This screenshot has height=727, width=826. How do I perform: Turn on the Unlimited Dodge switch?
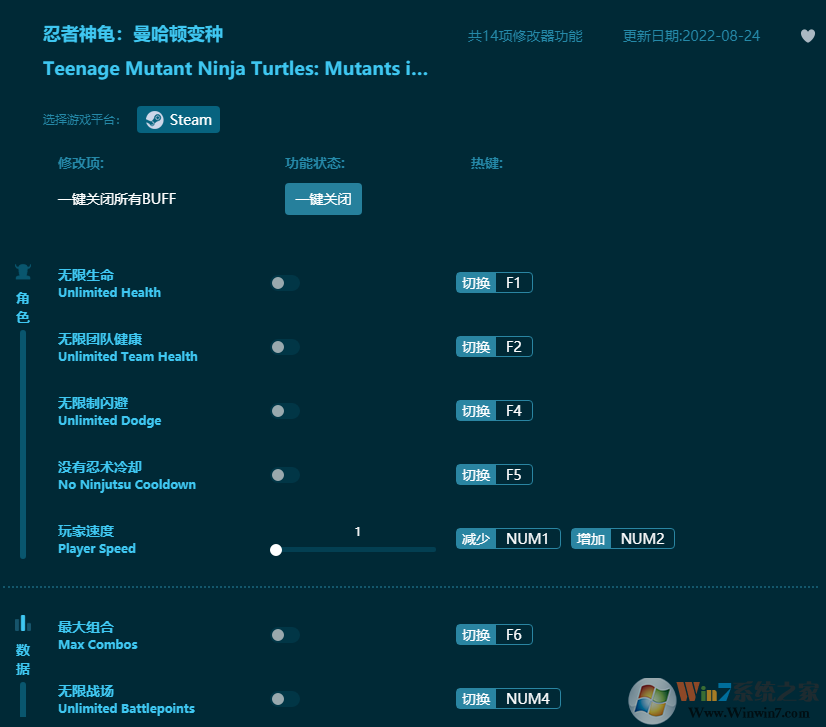point(284,411)
